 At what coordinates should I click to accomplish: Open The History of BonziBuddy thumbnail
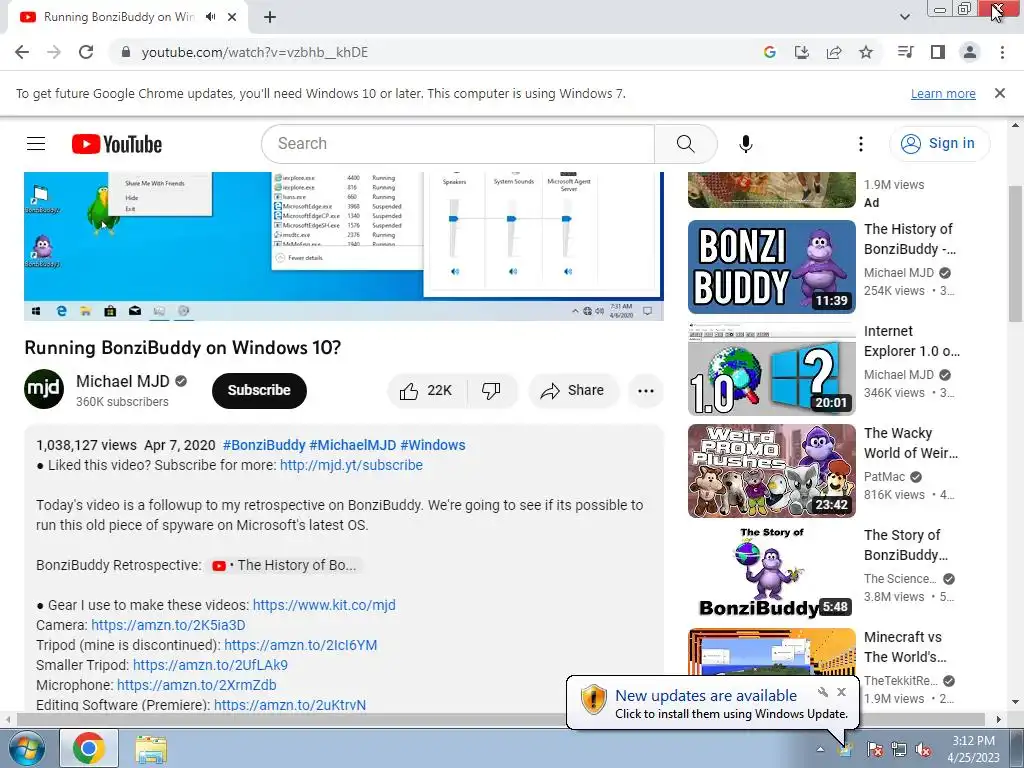click(x=772, y=267)
